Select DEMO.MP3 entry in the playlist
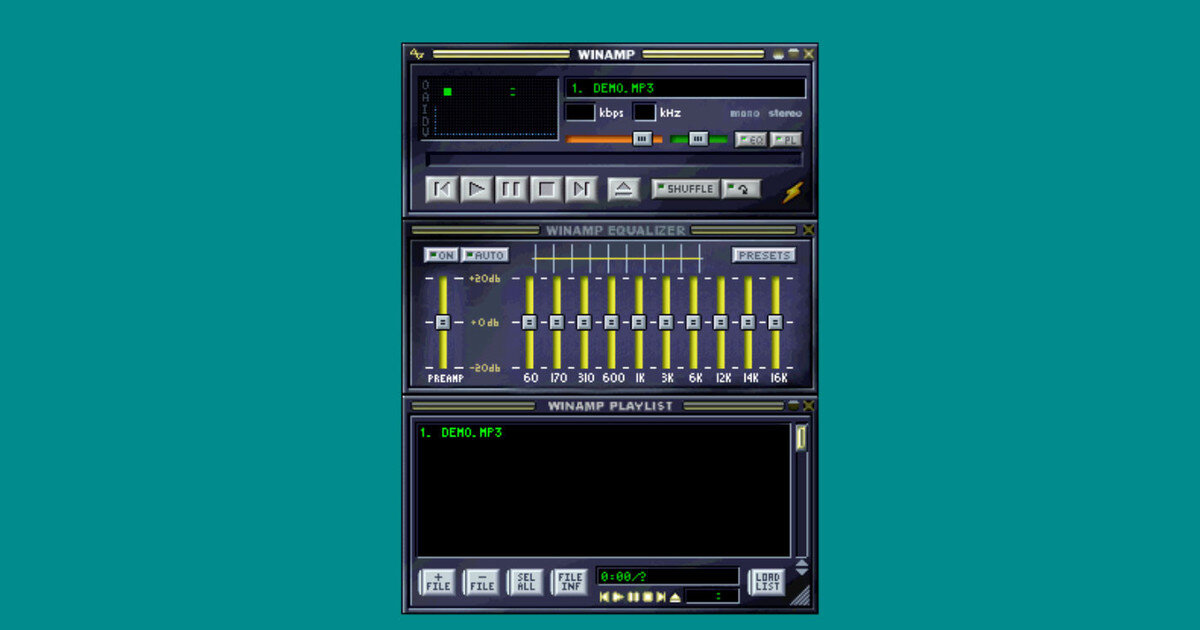 461,433
